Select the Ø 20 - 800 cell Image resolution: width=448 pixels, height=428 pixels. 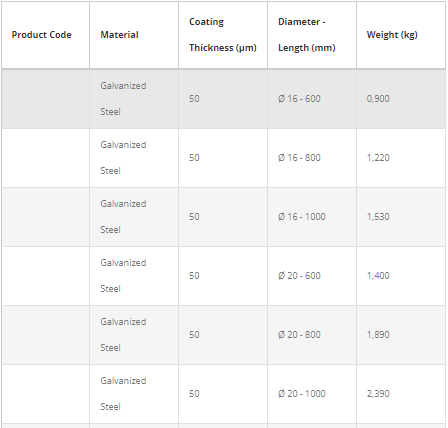pos(312,335)
